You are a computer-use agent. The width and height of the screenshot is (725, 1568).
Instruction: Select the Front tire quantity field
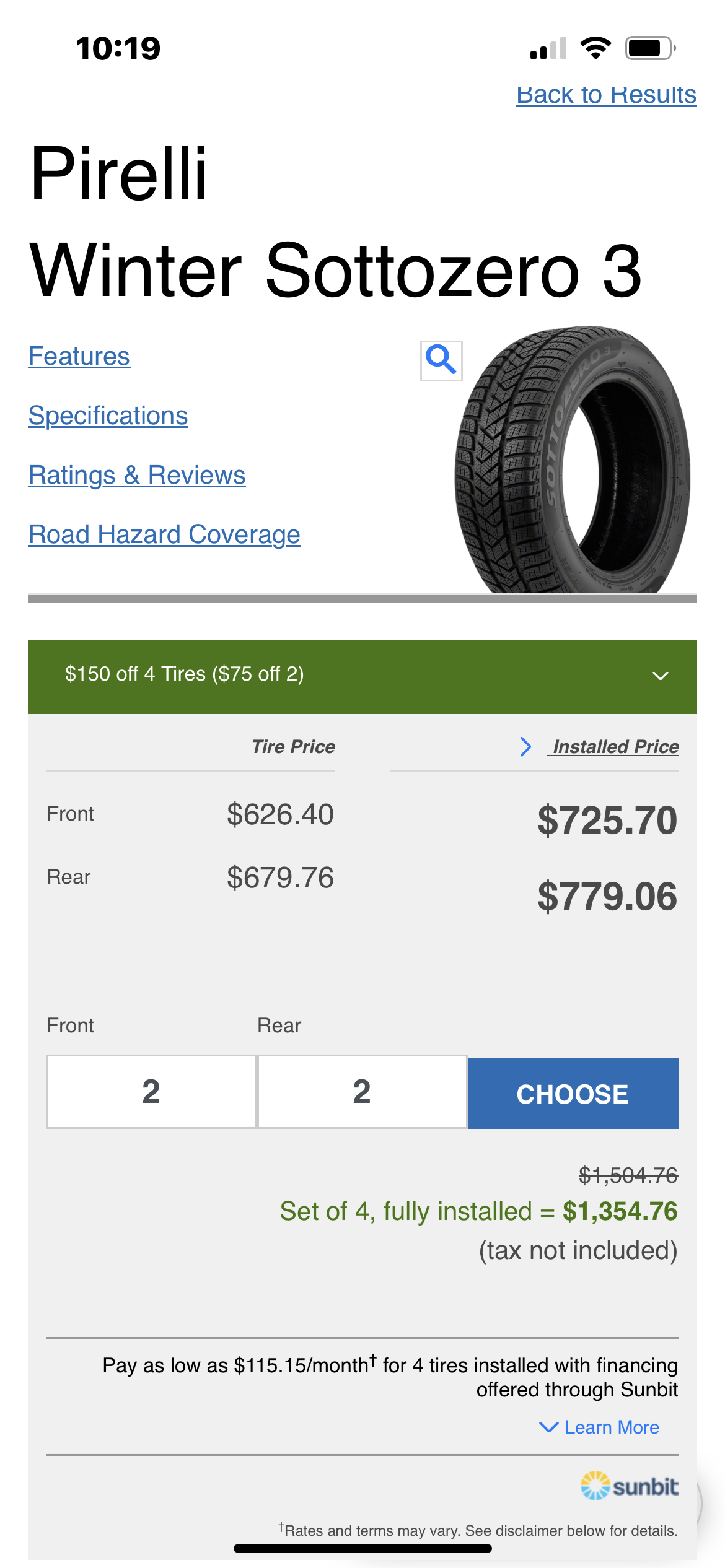152,1092
